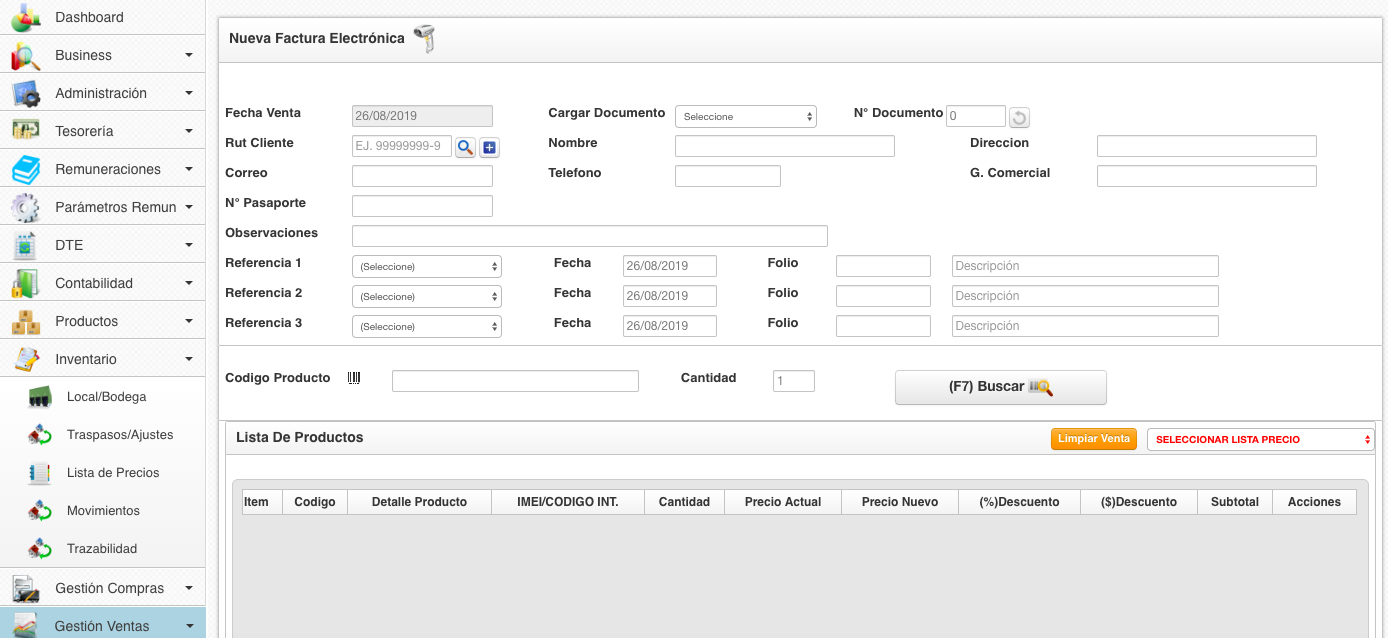Open the Seleccionar Lista Precio dropdown
This screenshot has width=1388, height=638.
pos(1260,440)
